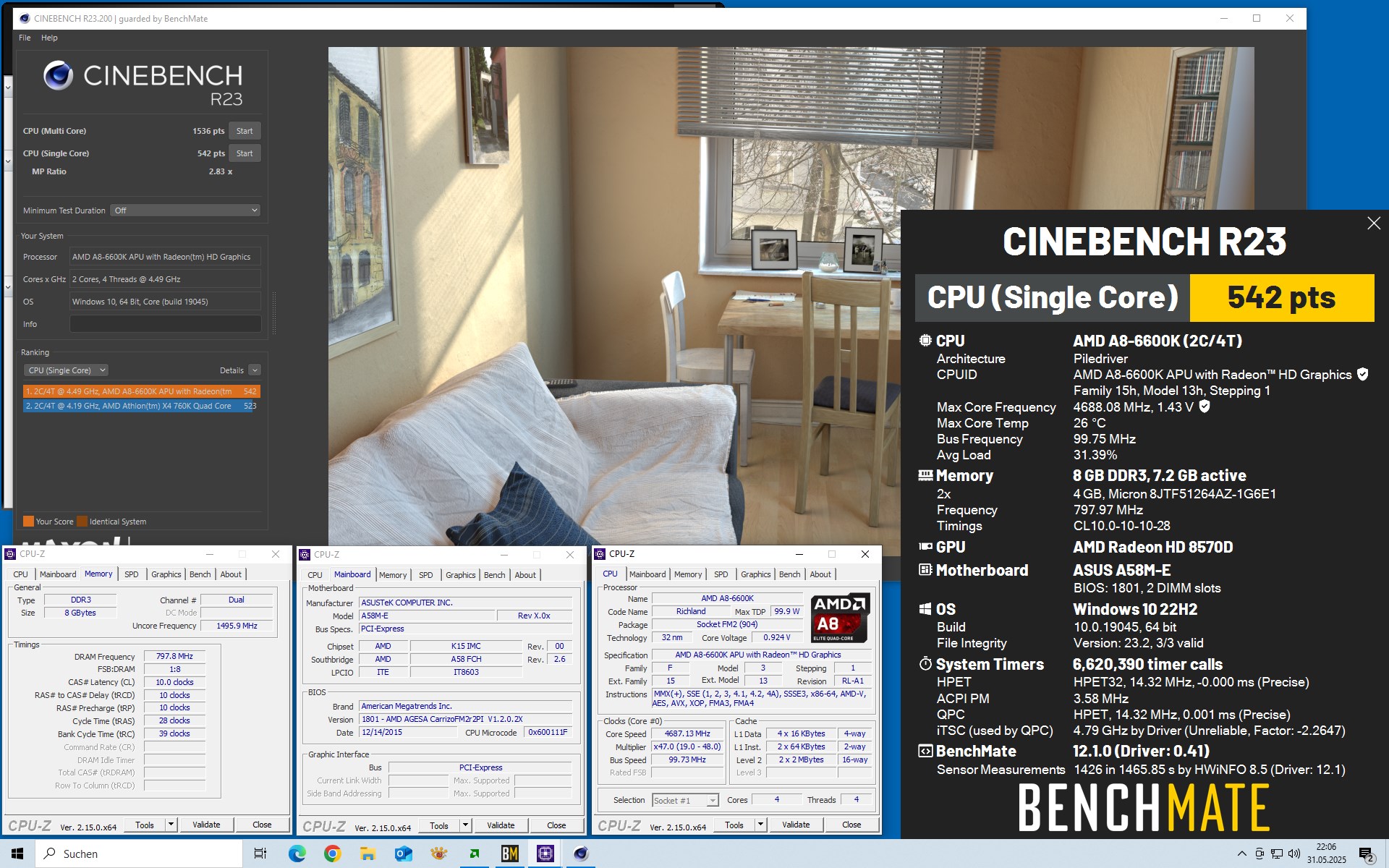Click the verification shield next to 1.43 V
The image size is (1389, 868).
coord(1205,407)
